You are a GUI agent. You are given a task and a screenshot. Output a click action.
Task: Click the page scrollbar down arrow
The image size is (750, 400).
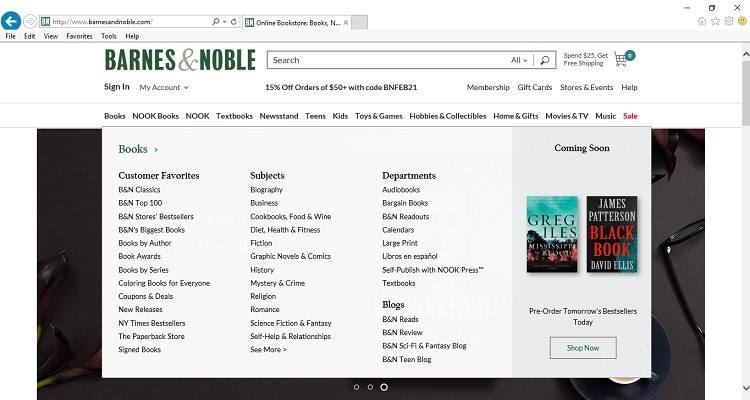pos(746,388)
